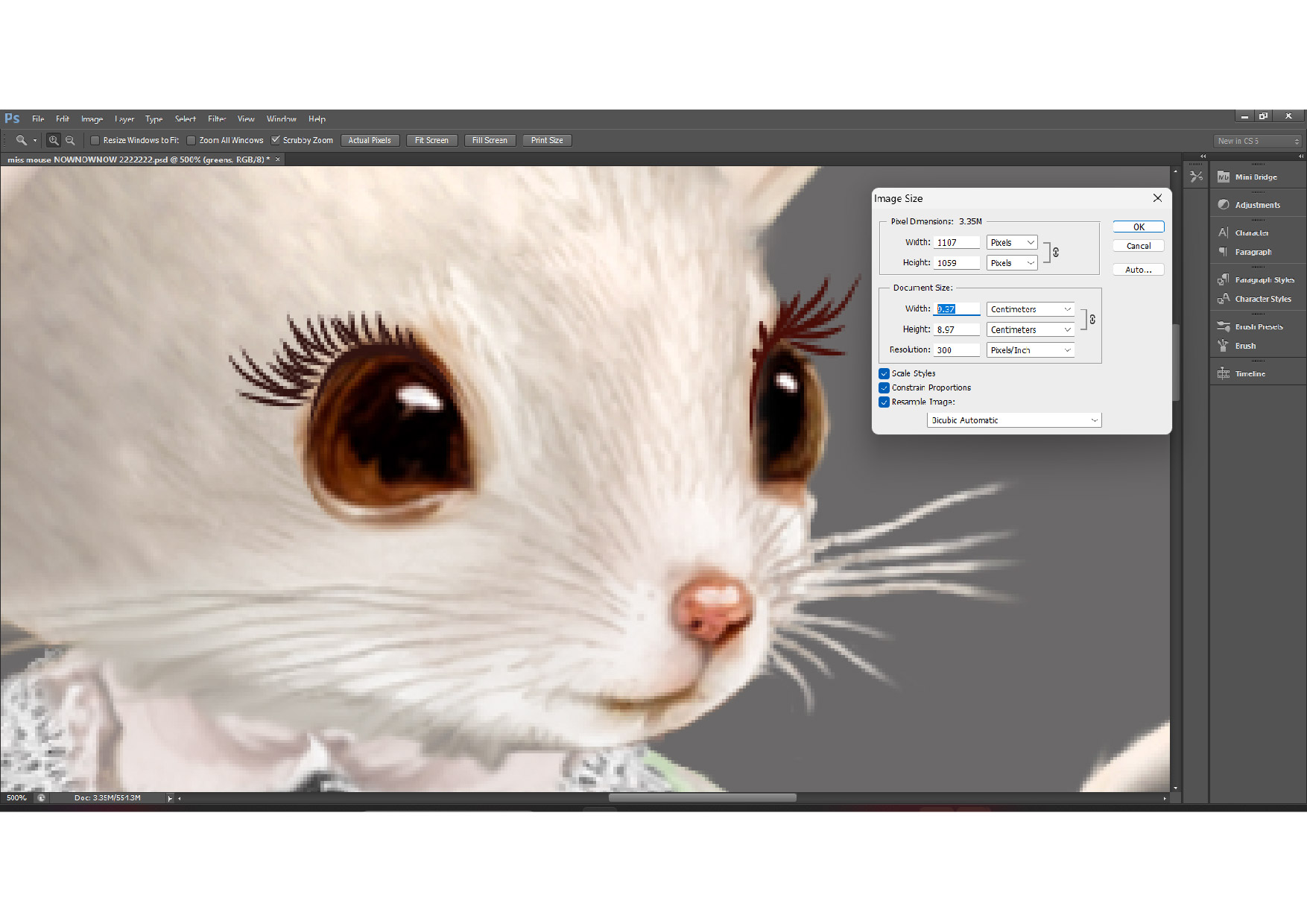
Task: Enable Zoom All Windows checkbox
Action: 191,140
